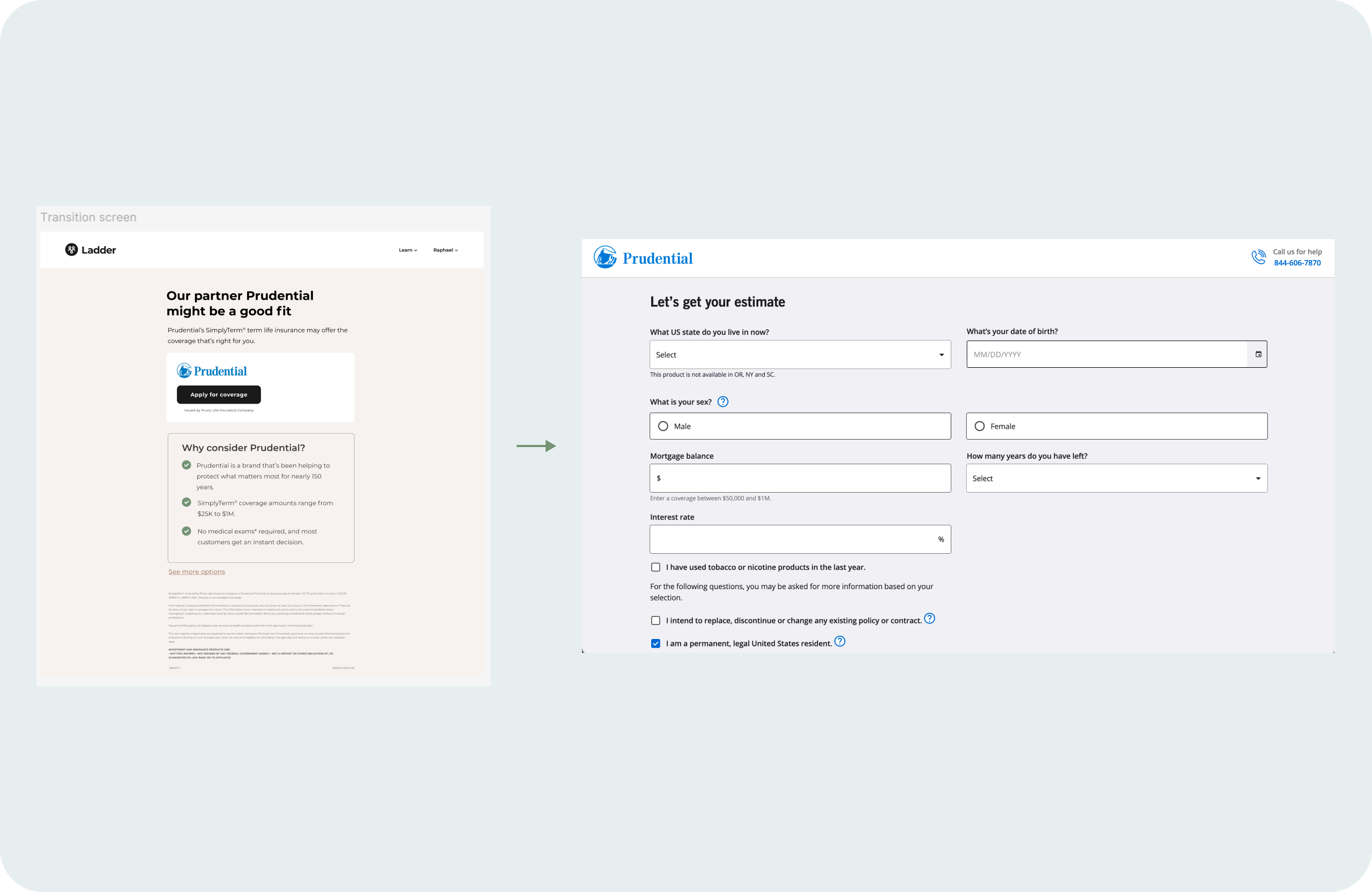The height and width of the screenshot is (892, 1372).
Task: Uncheck 'I am a permanent, legal United States resident'
Action: pyautogui.click(x=655, y=643)
